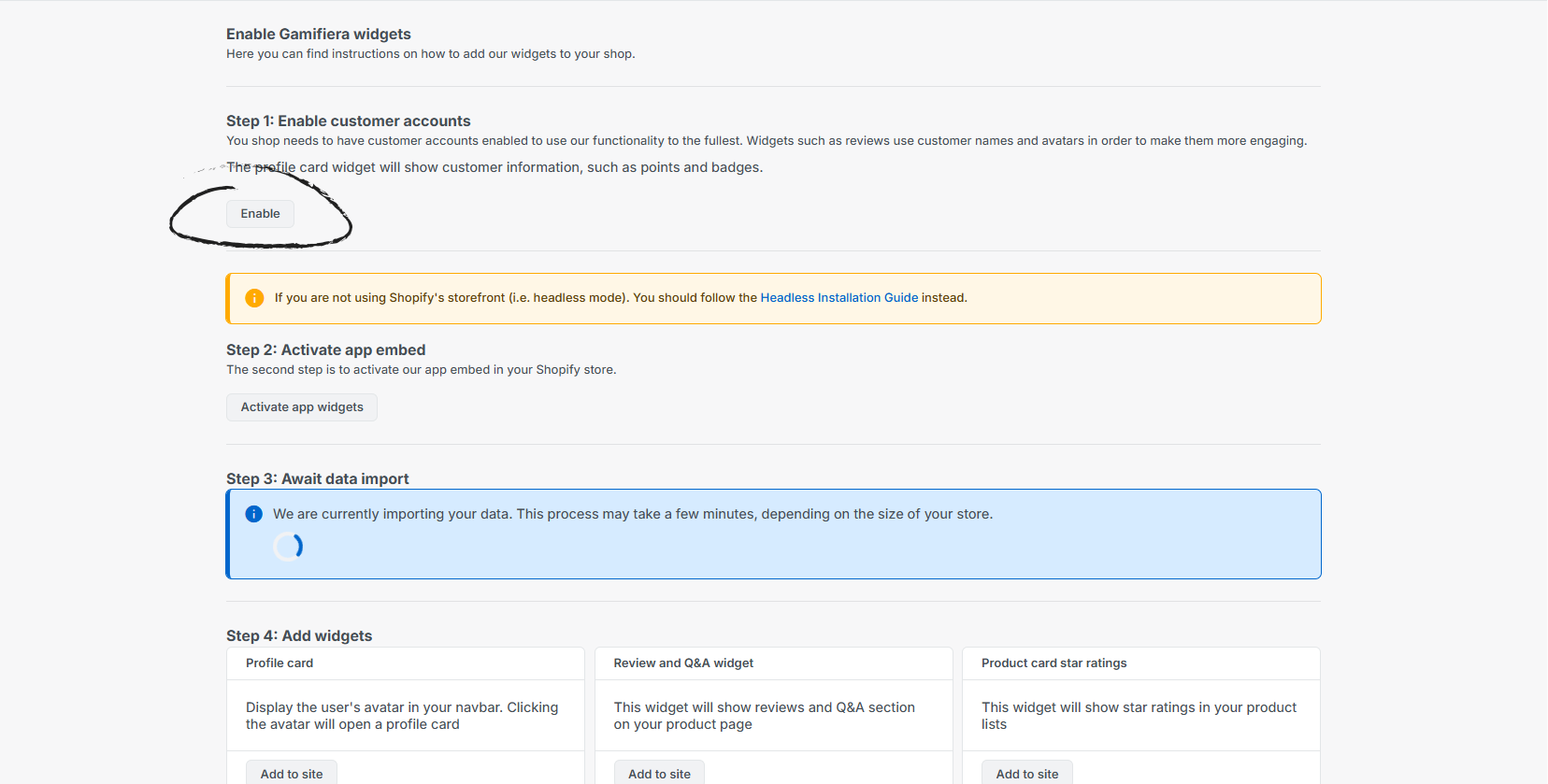Click the Step 3: Await data import heading
Image resolution: width=1548 pixels, height=784 pixels.
317,479
